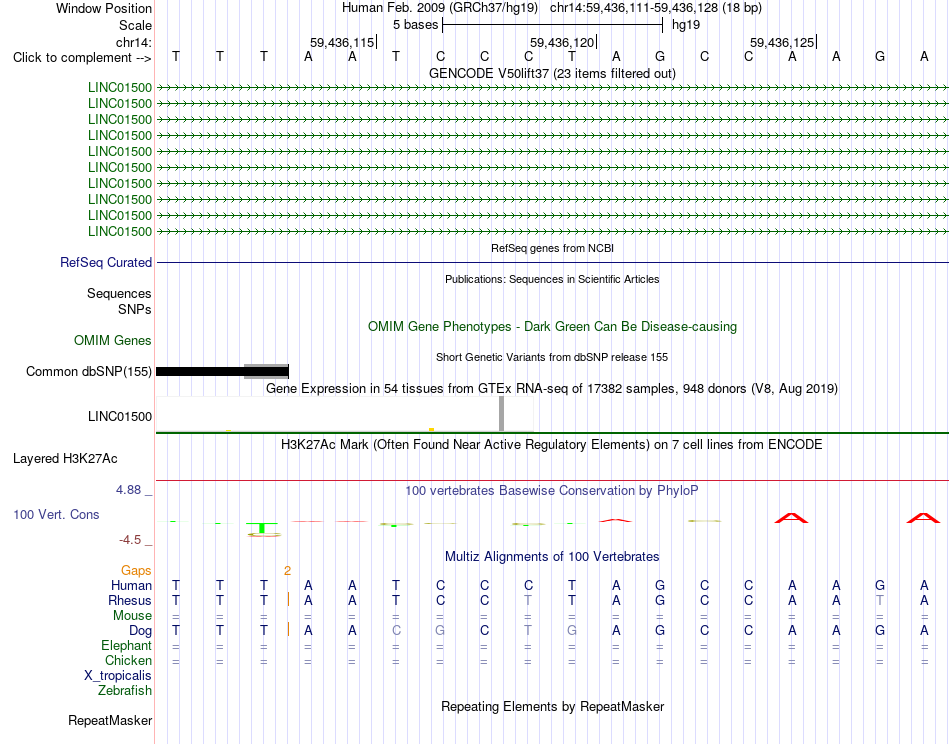Click the LINC01500 GTEx expression track label
The width and height of the screenshot is (950, 744).
pyautogui.click(x=120, y=416)
